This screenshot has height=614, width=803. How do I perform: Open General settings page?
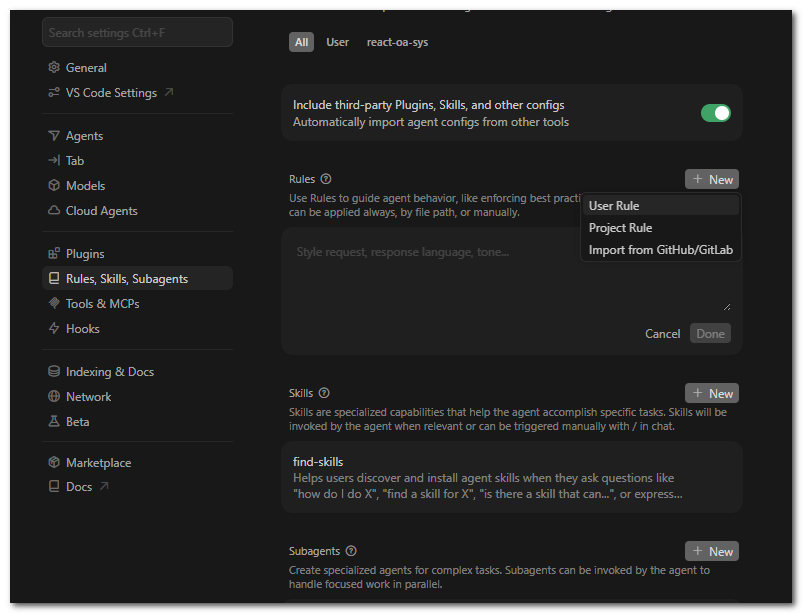pos(137,67)
